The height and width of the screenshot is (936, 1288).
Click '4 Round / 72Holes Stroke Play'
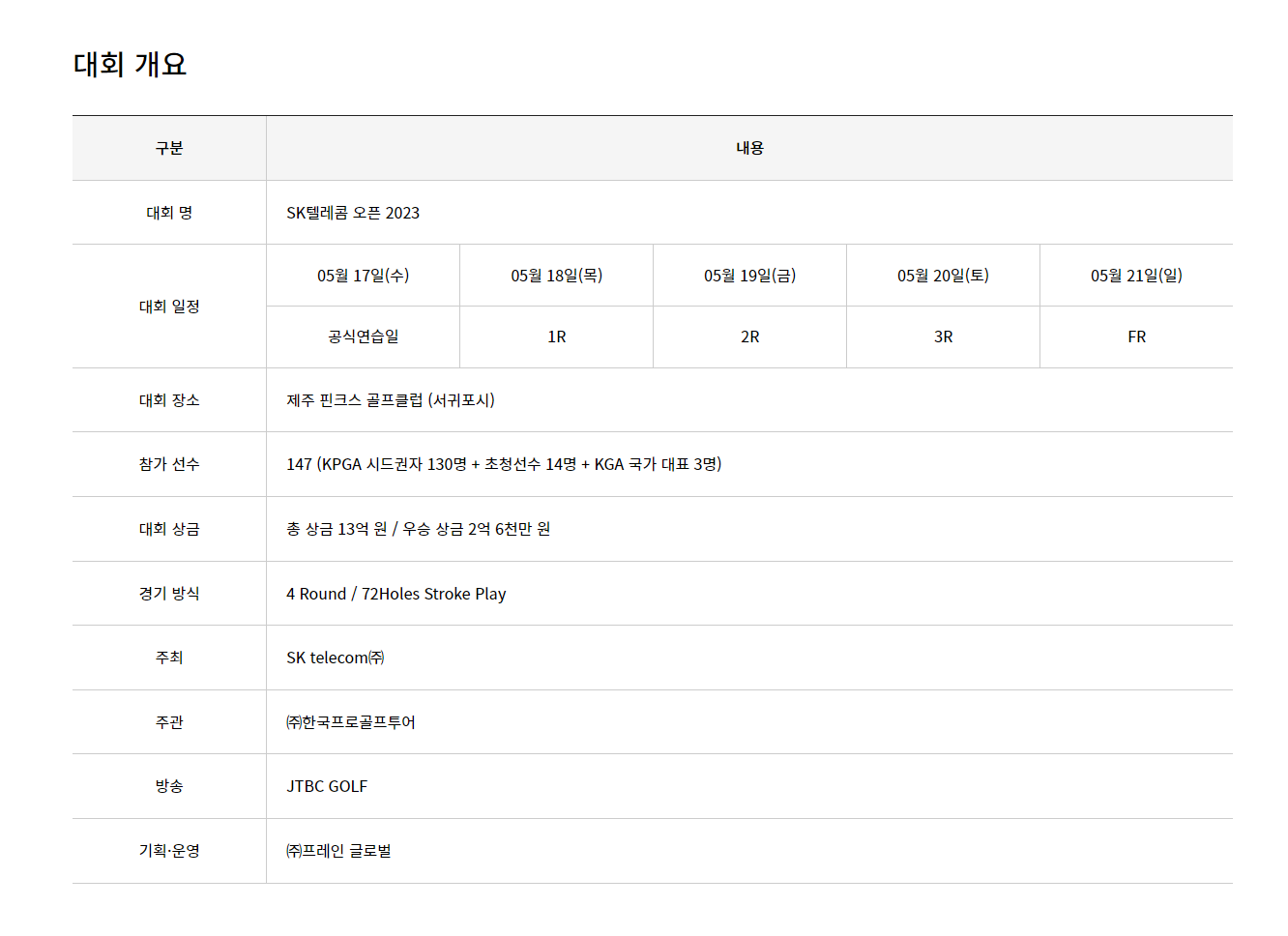pos(396,594)
